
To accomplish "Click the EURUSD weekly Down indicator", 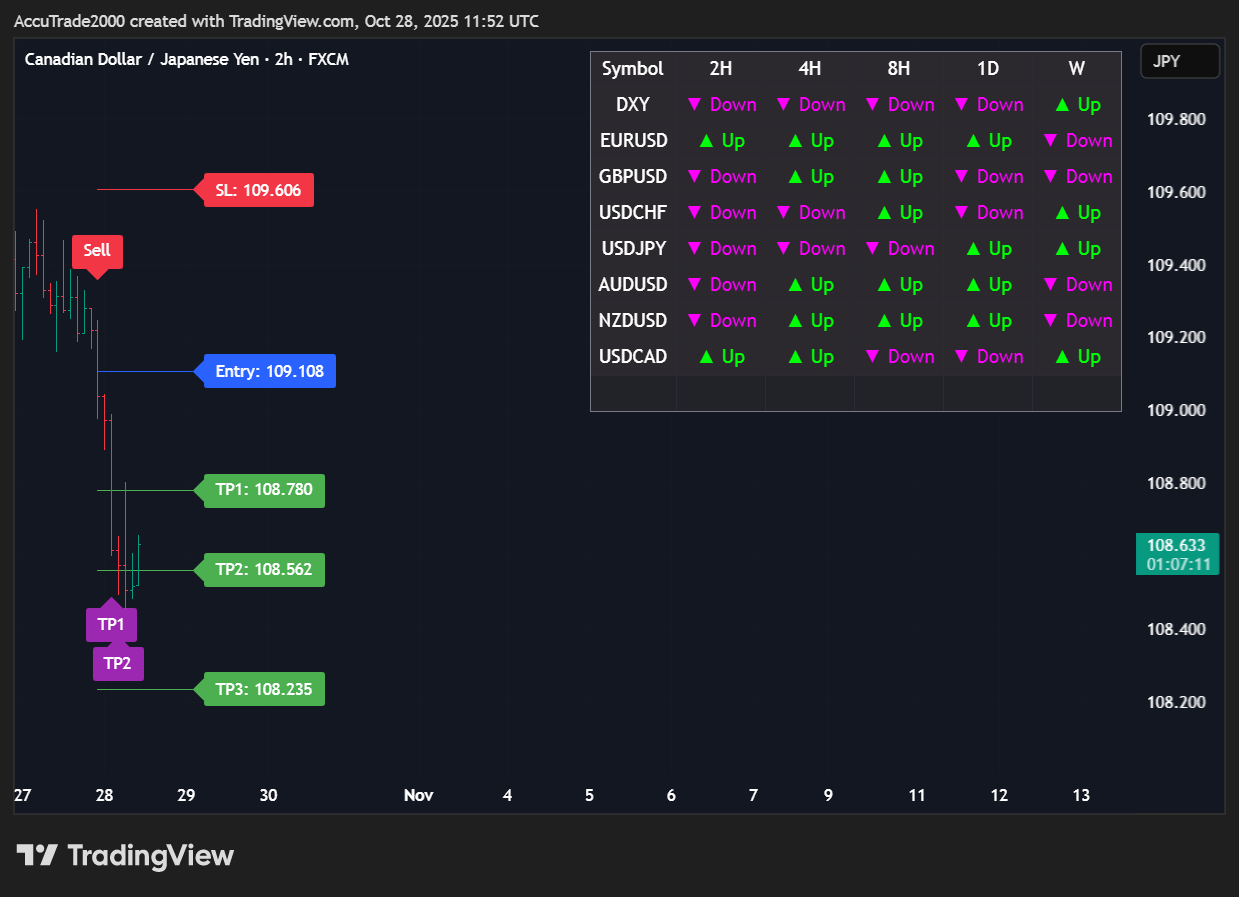I will point(1076,141).
